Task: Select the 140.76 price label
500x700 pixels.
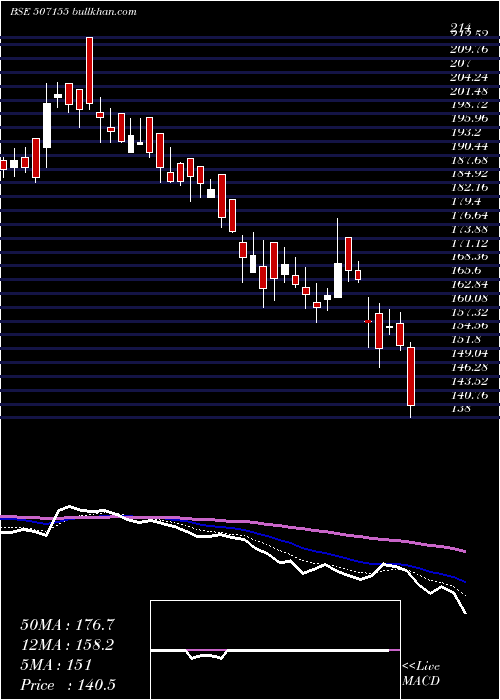Action: [x=468, y=395]
